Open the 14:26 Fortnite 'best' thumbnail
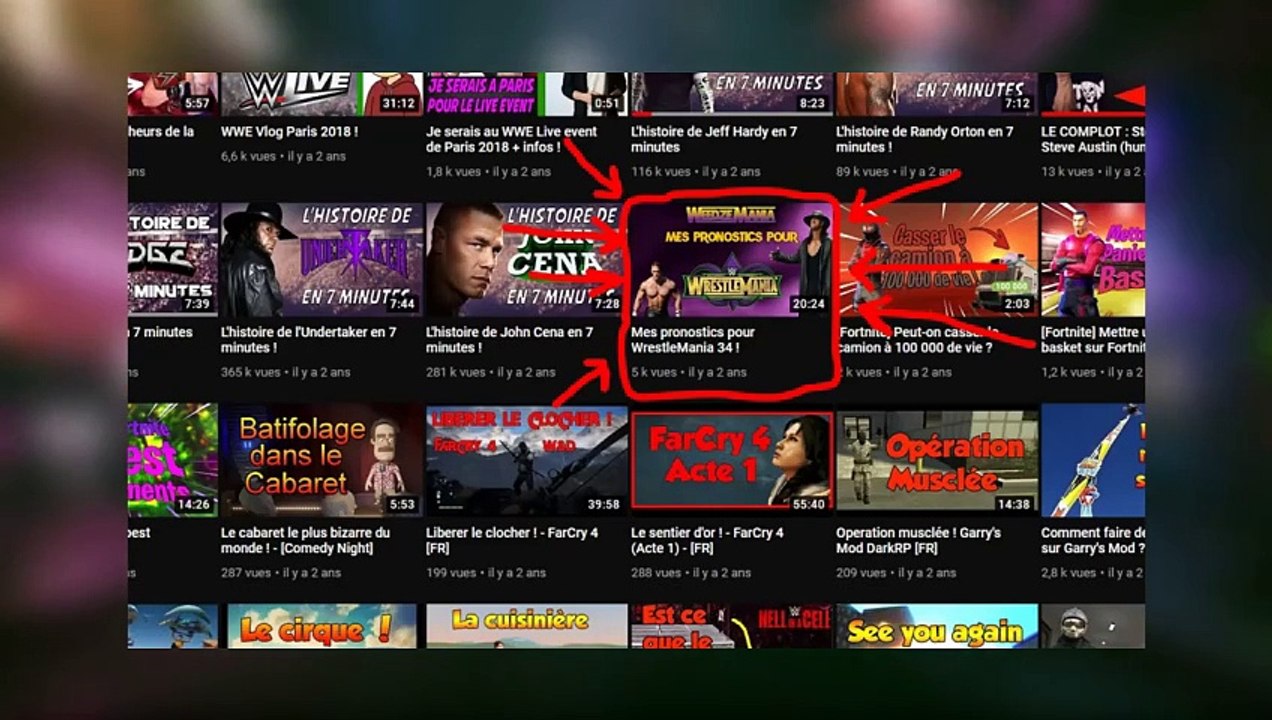The height and width of the screenshot is (720, 1272). point(173,460)
